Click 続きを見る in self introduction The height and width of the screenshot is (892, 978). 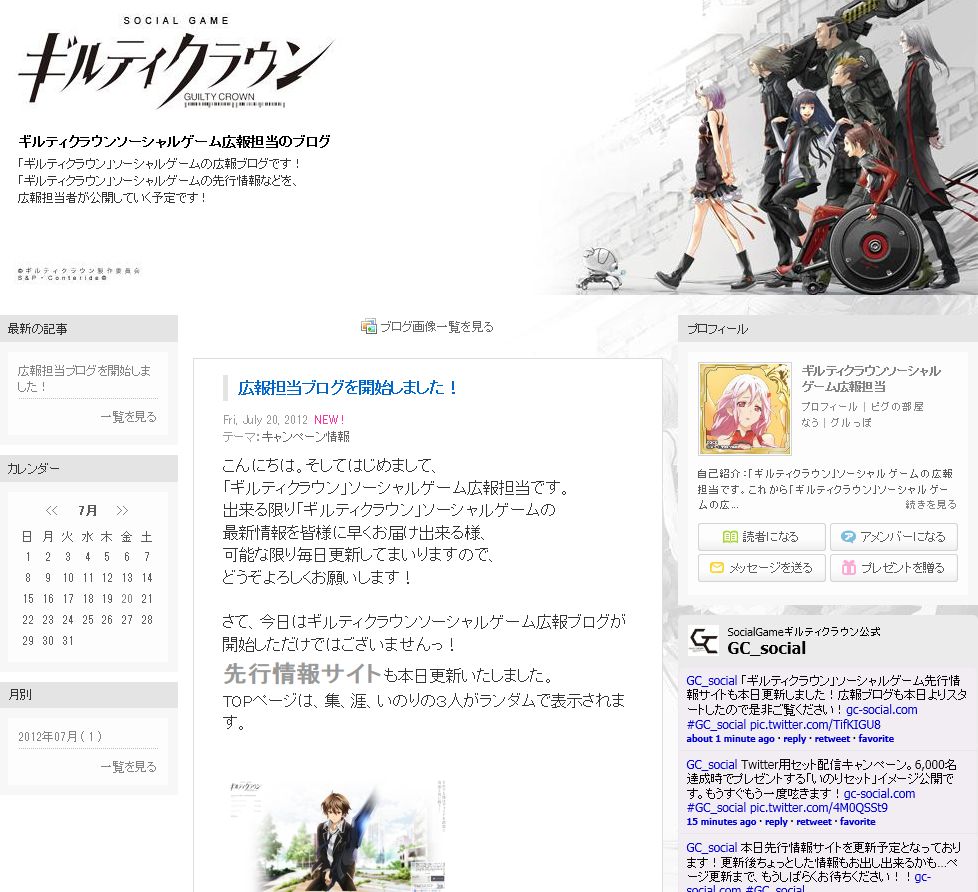point(931,504)
